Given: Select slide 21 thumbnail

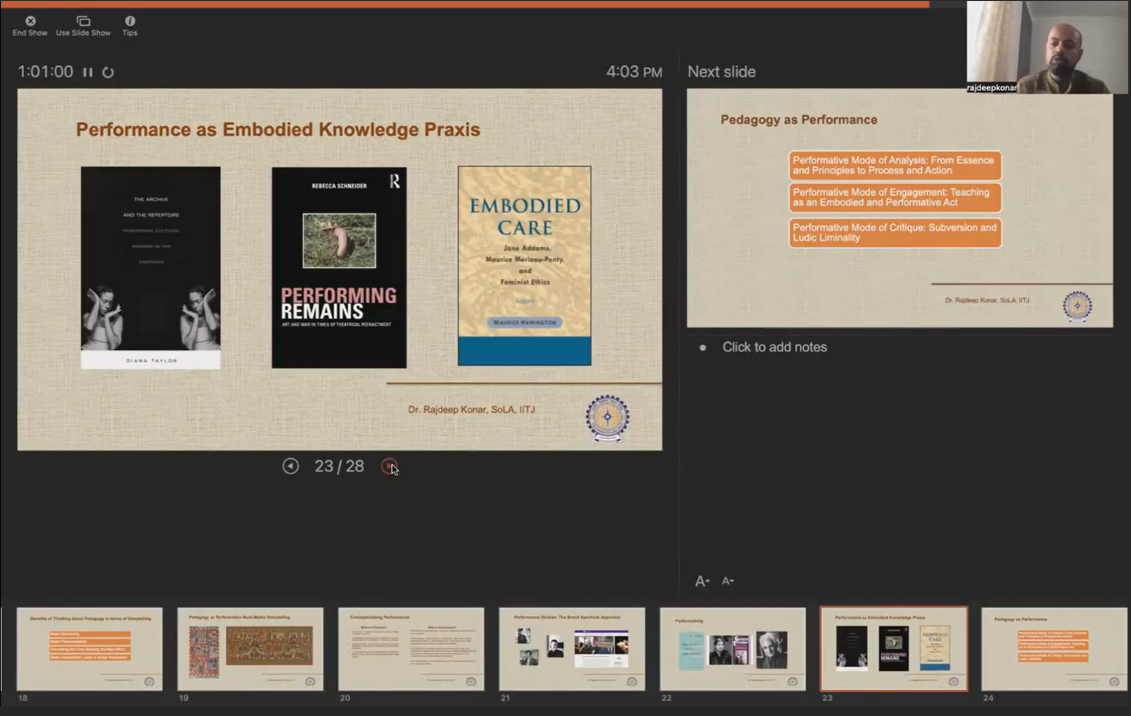Looking at the screenshot, I should [572, 649].
